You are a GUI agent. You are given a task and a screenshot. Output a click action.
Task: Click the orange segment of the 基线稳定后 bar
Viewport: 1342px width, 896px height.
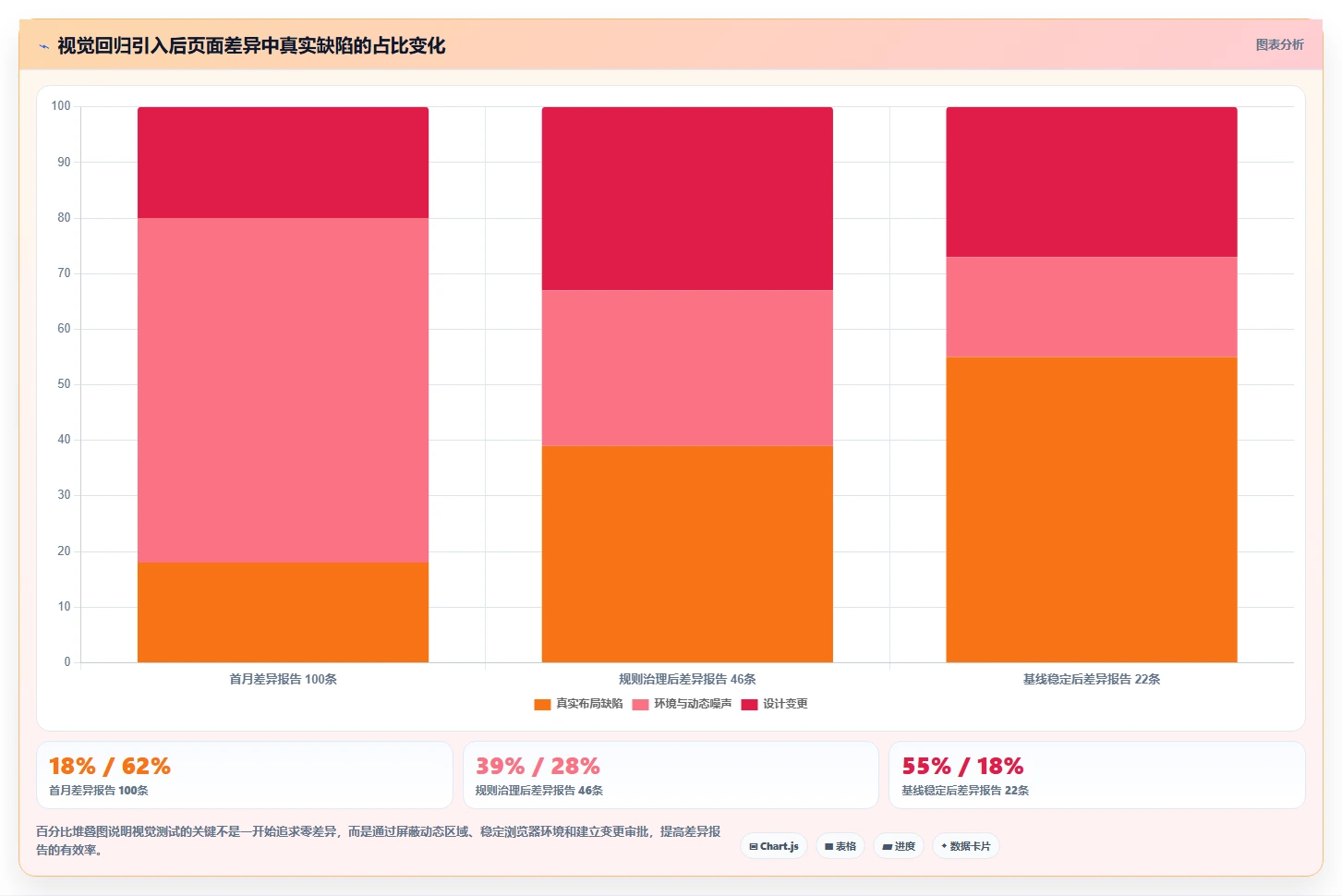(x=1092, y=510)
